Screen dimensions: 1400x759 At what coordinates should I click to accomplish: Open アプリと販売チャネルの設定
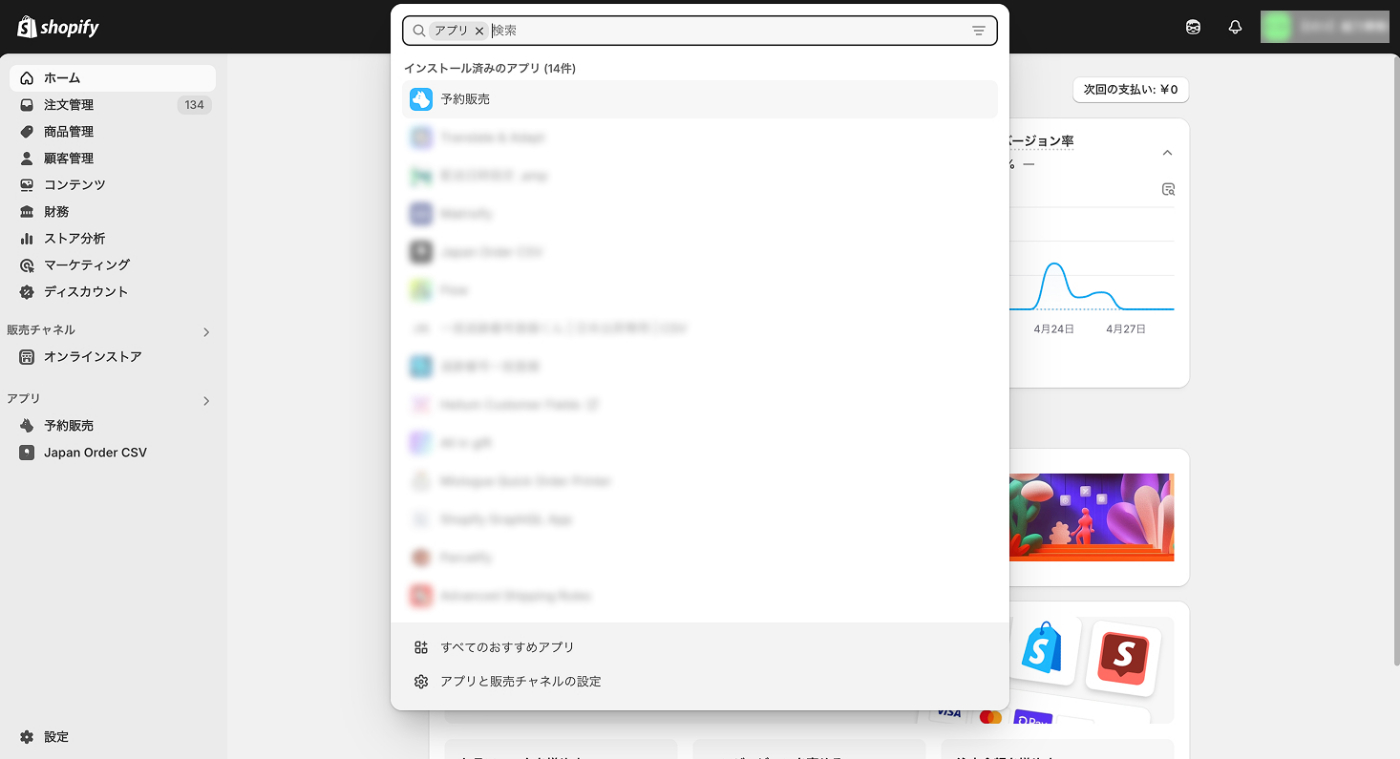[x=700, y=681]
